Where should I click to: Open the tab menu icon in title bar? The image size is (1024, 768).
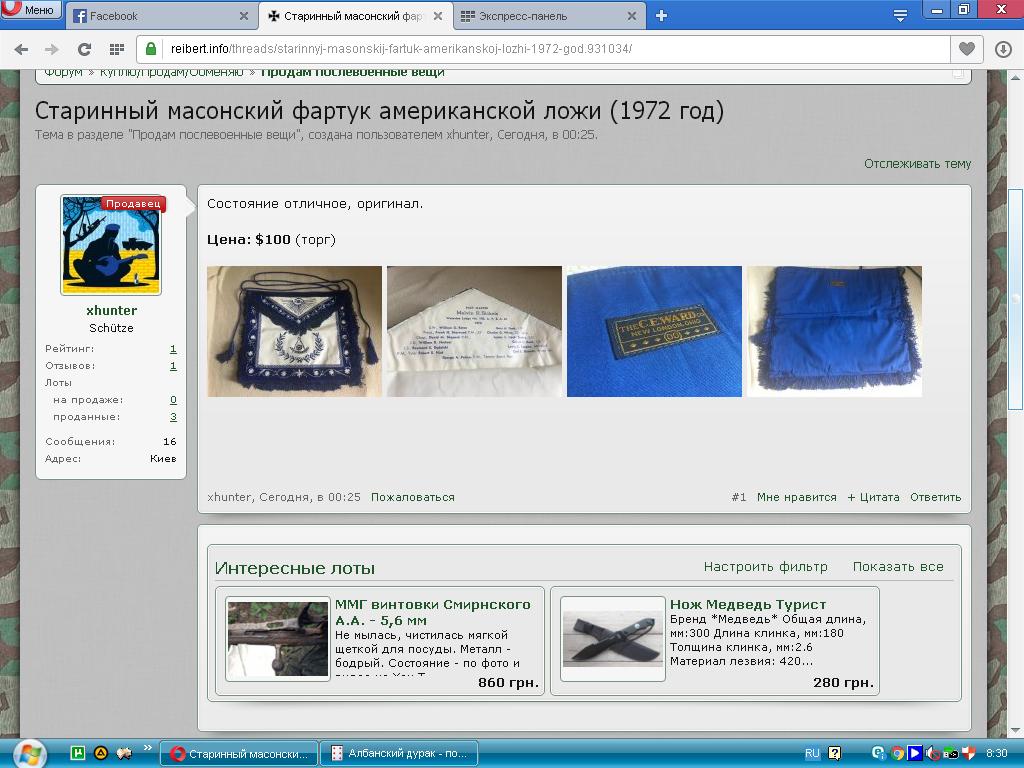900,16
